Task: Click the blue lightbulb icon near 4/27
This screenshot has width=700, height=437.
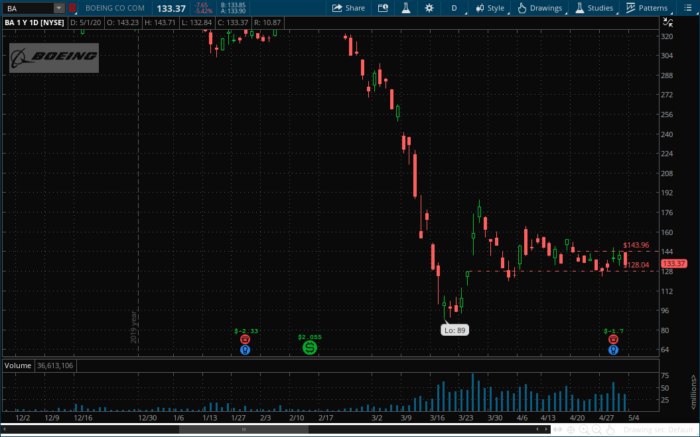Action: click(x=613, y=350)
